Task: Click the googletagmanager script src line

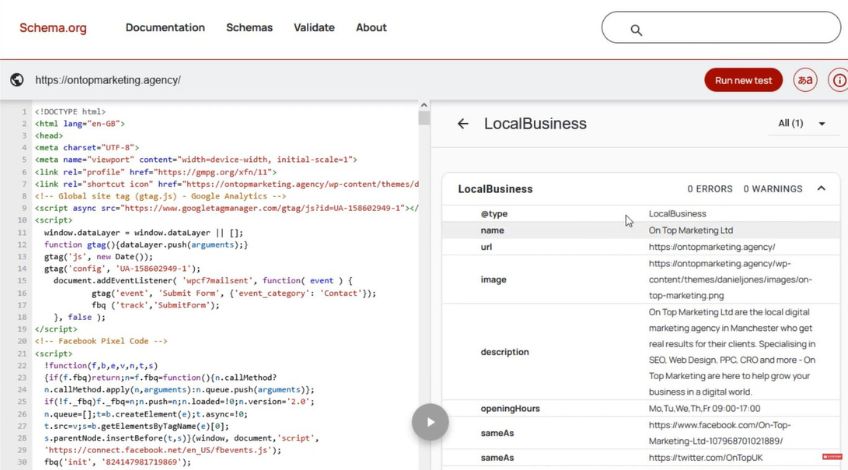Action: pos(227,208)
